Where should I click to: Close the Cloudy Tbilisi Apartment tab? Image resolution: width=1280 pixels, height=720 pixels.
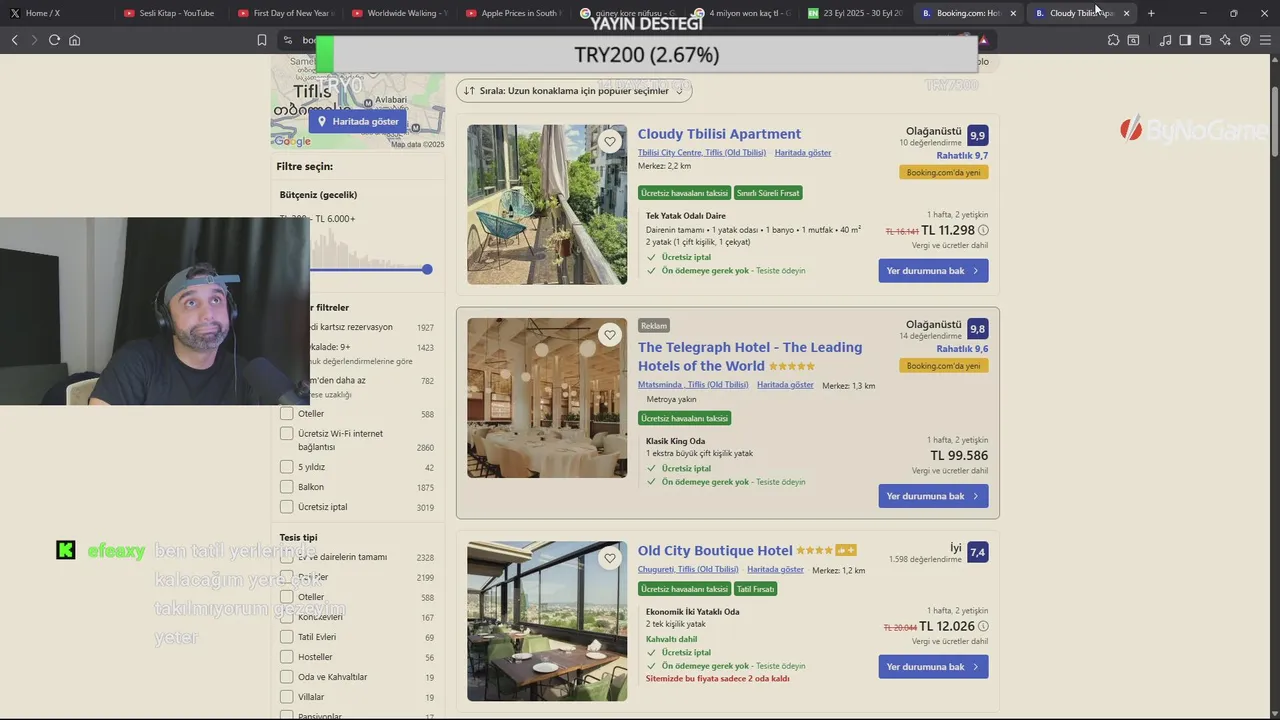1126,13
